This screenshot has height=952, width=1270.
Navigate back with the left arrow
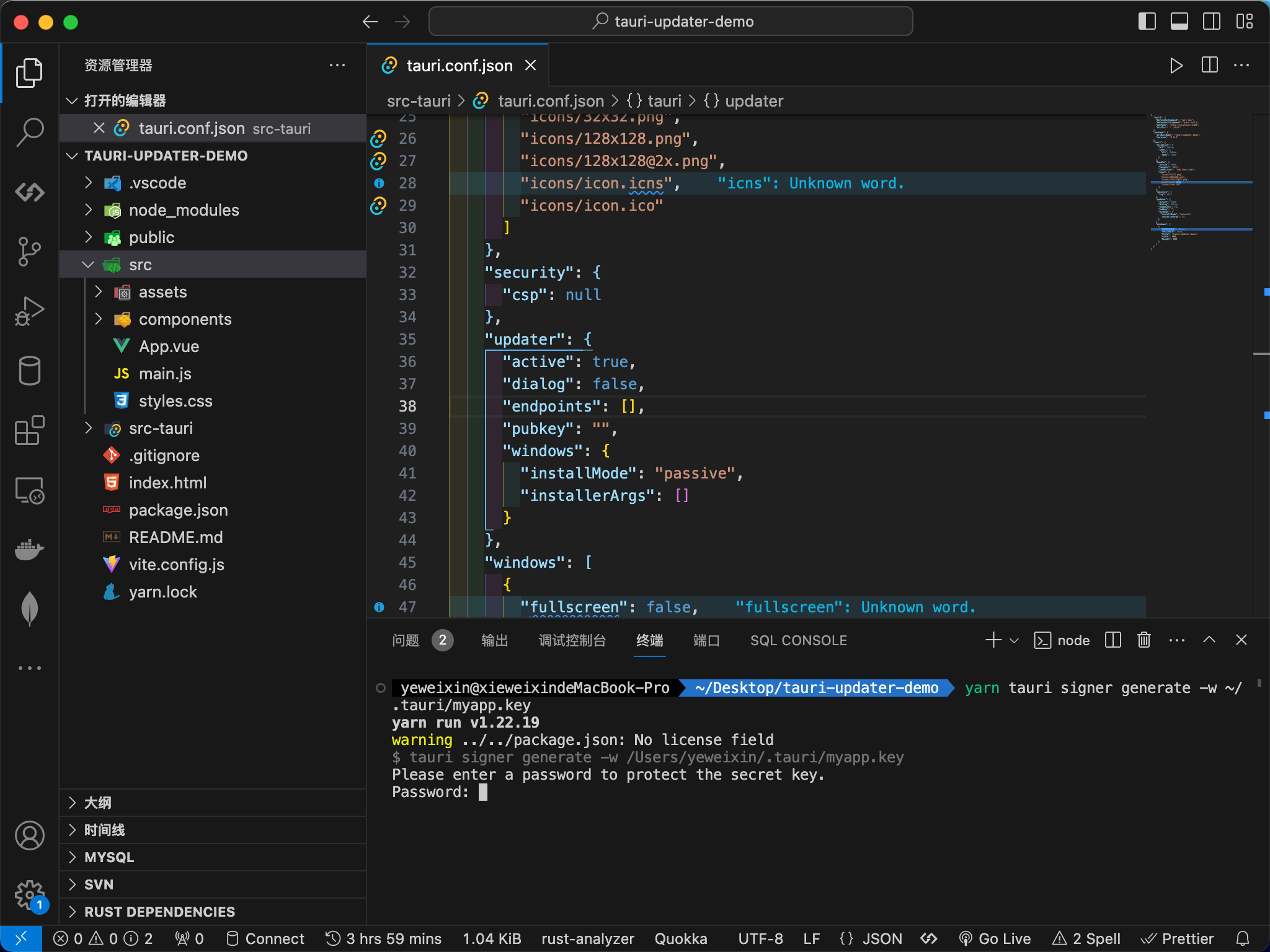click(x=370, y=22)
